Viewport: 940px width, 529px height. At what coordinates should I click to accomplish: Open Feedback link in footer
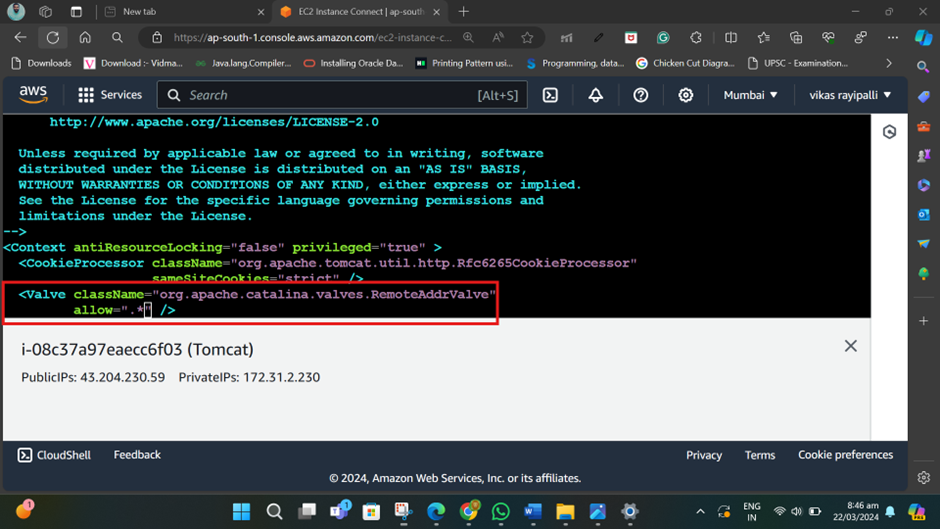click(137, 455)
